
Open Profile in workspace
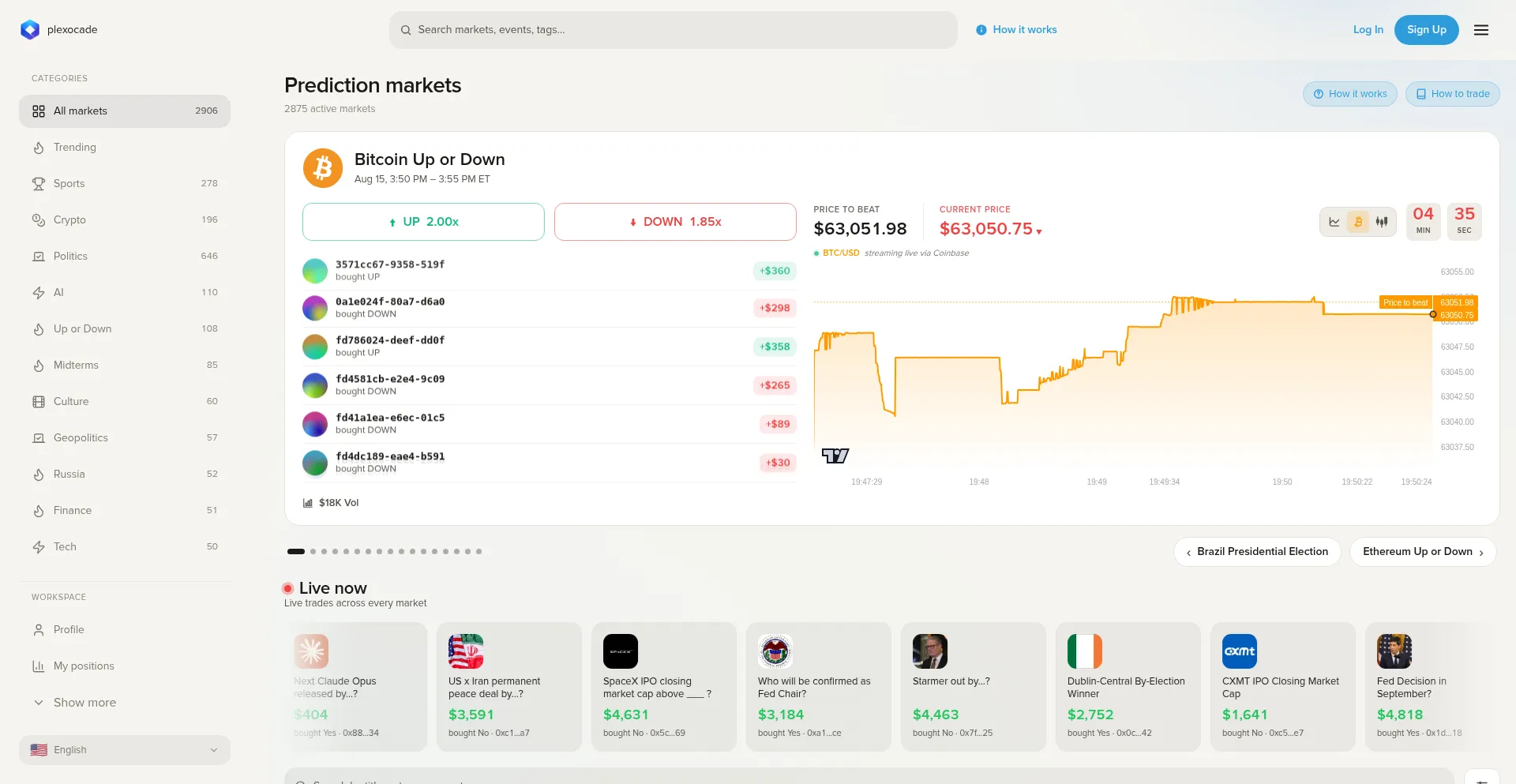[x=125, y=630]
